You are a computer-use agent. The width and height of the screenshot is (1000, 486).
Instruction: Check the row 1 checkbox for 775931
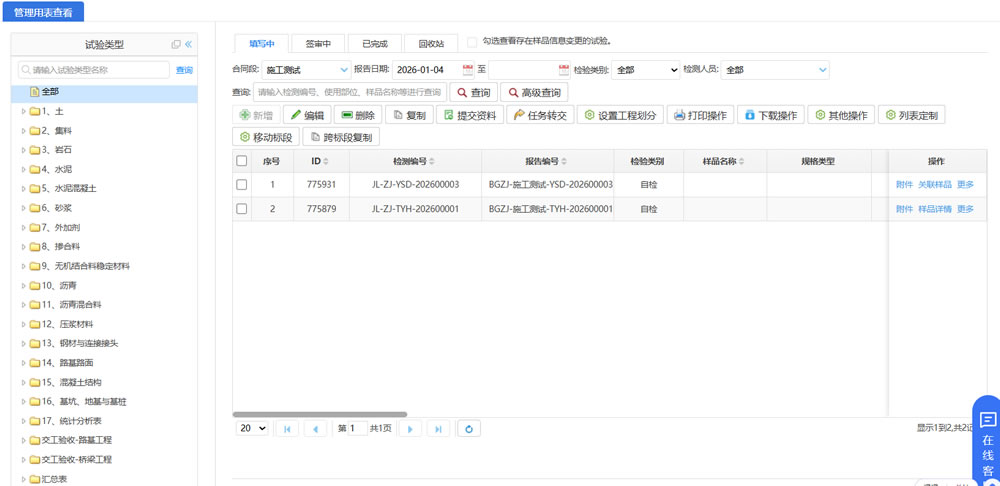241,185
